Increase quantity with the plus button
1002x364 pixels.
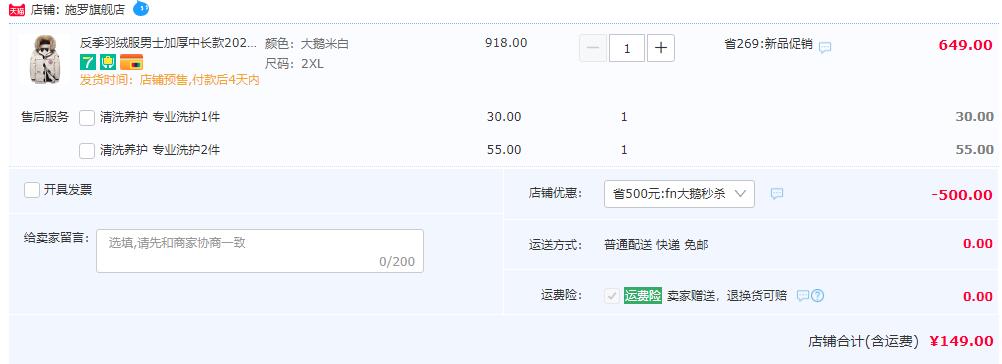(661, 48)
